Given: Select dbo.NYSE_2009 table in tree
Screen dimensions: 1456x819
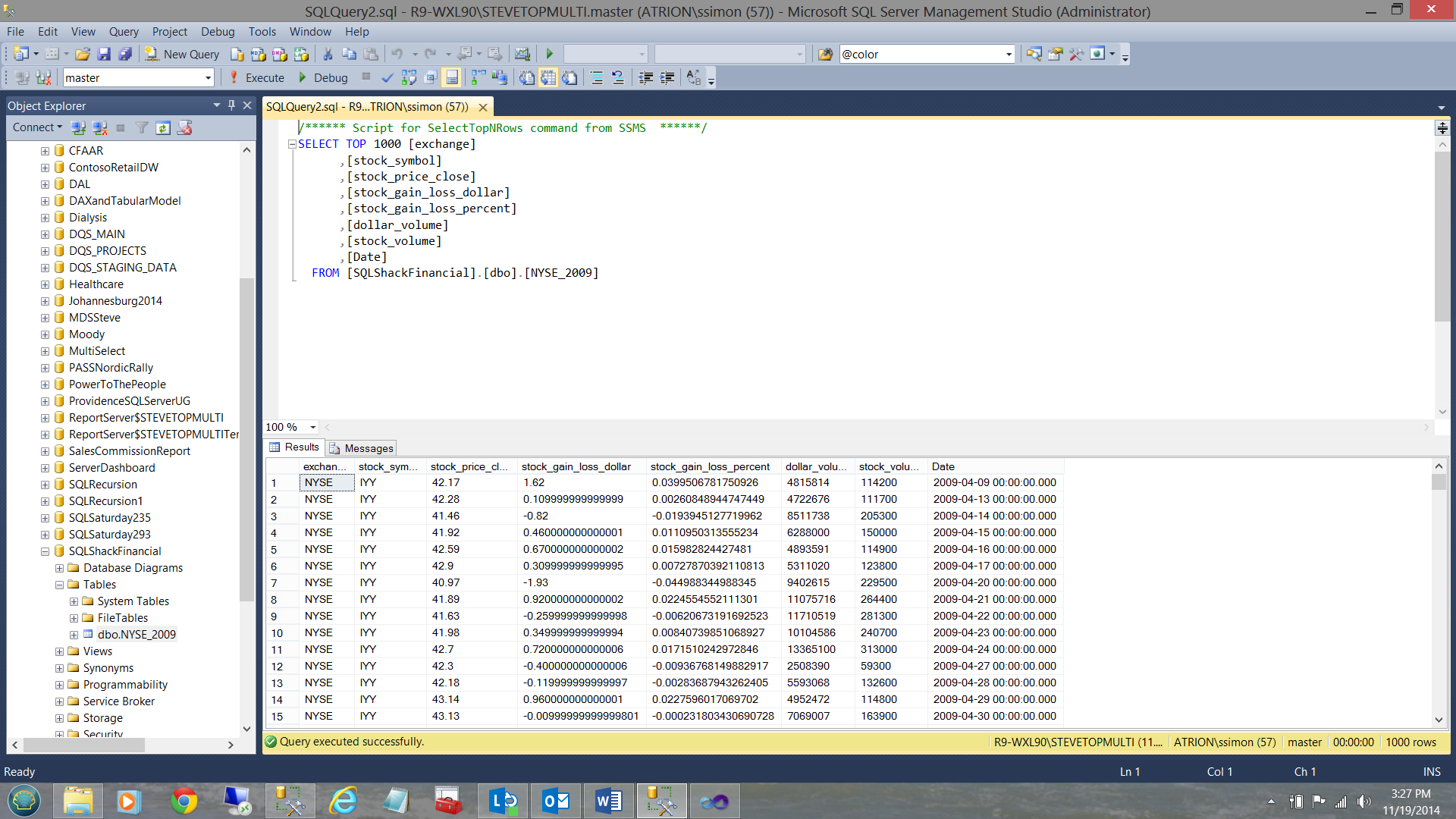Looking at the screenshot, I should [136, 635].
